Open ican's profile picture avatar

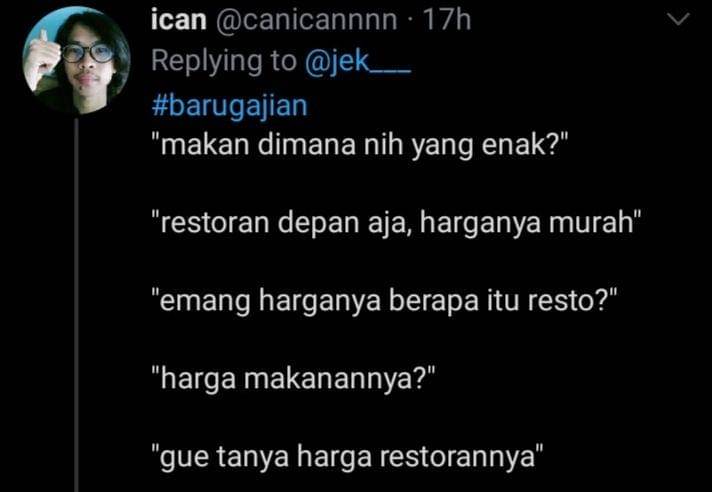click(76, 59)
